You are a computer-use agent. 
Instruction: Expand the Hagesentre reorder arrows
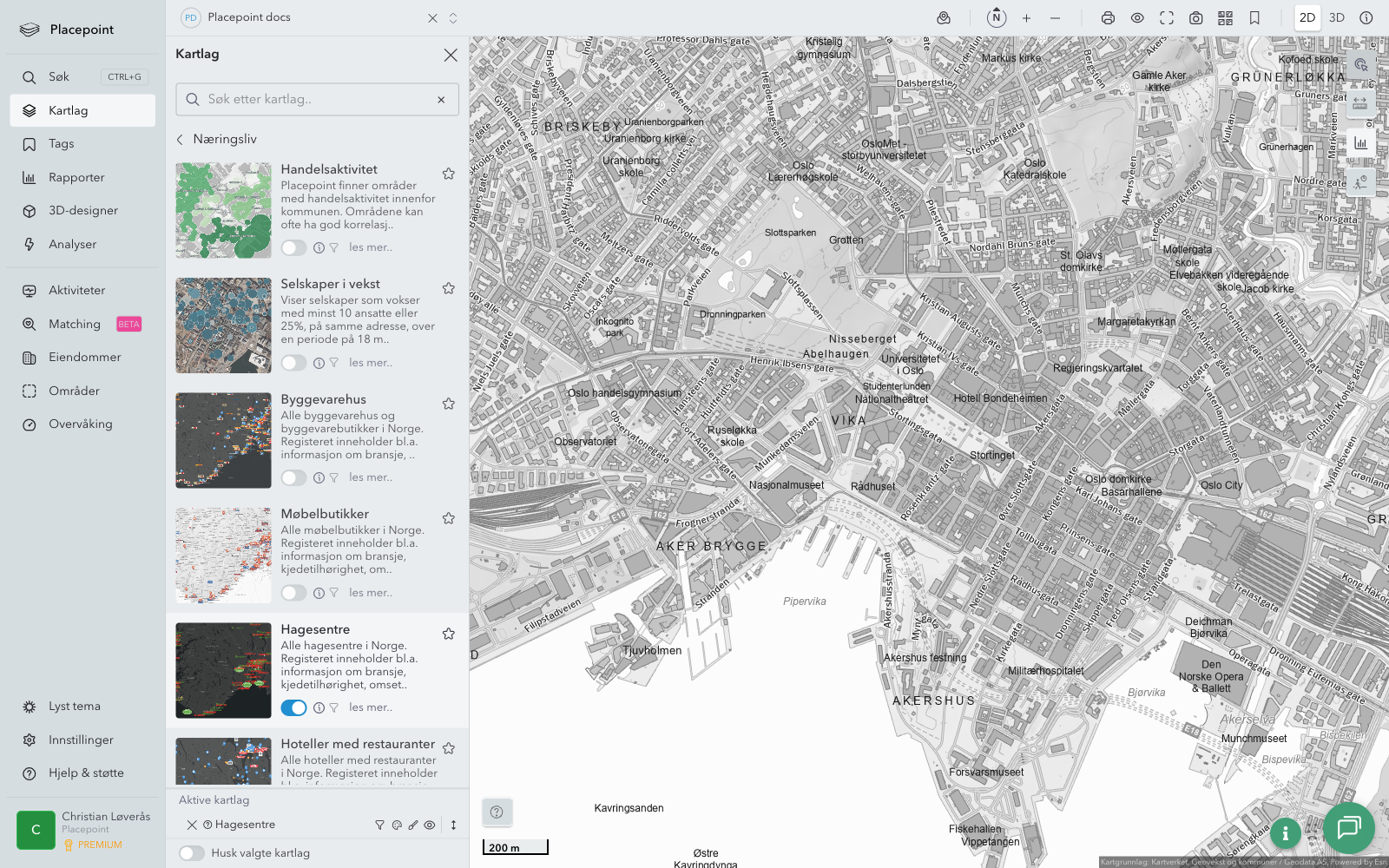coord(453,825)
